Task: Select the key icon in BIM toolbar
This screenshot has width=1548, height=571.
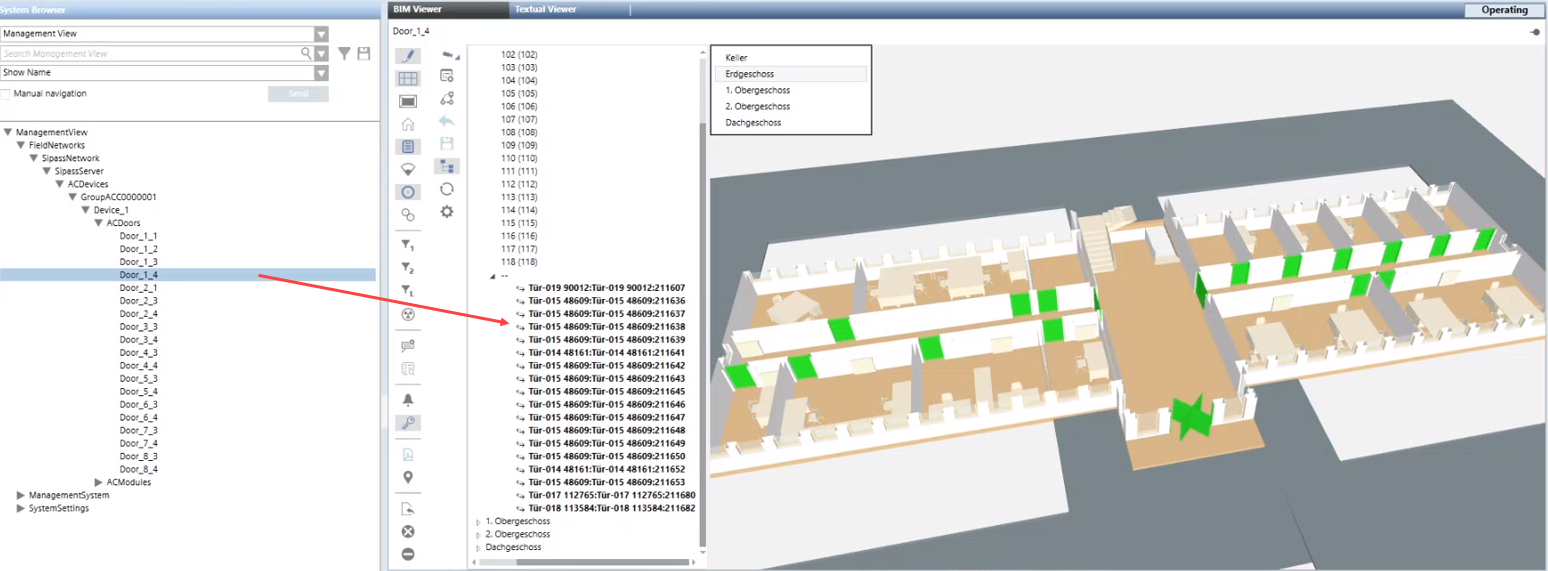Action: [408, 423]
